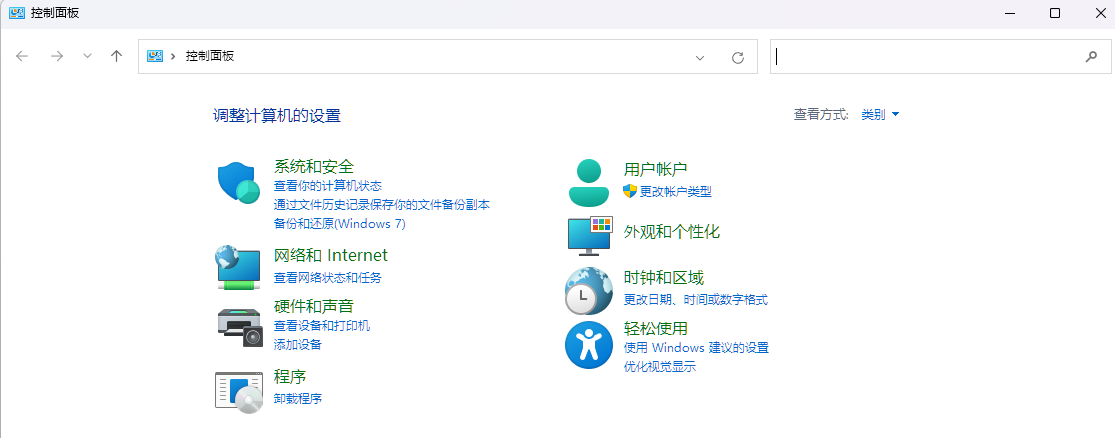
Task: Click 查看网络状态和任务 link
Action: (x=328, y=277)
